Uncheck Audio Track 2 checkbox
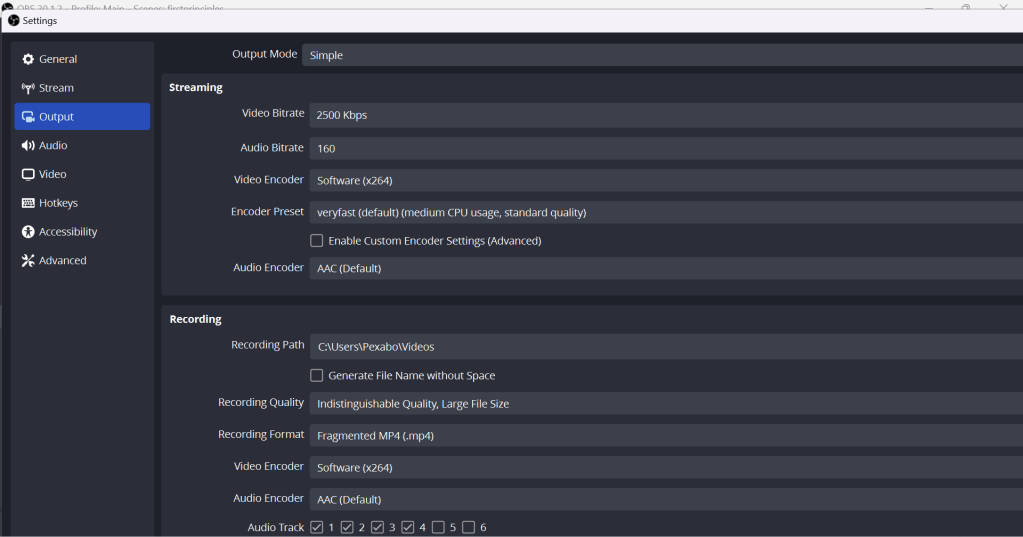This screenshot has width=1023, height=537. 347,527
